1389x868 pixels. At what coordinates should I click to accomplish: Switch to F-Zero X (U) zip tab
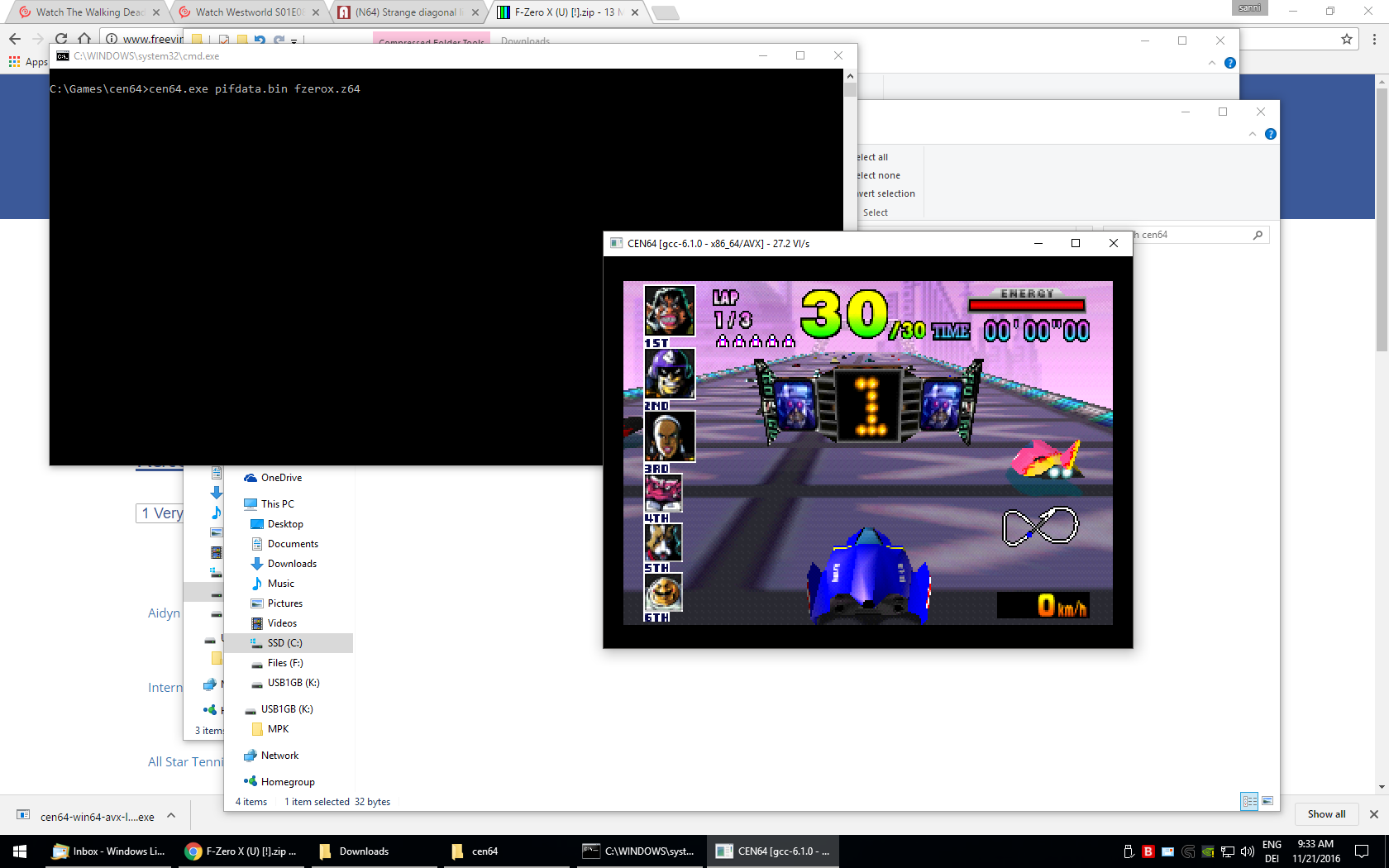567,12
